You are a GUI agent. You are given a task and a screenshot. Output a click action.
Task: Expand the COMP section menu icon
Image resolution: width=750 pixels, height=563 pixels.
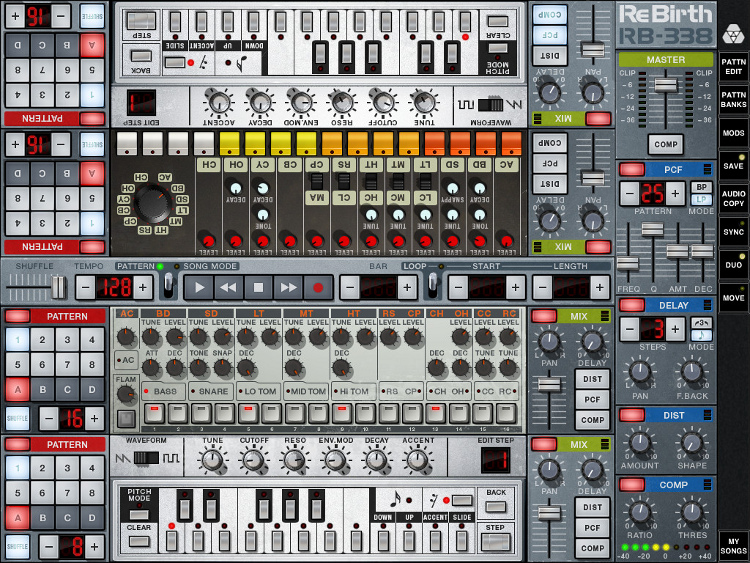[707, 485]
